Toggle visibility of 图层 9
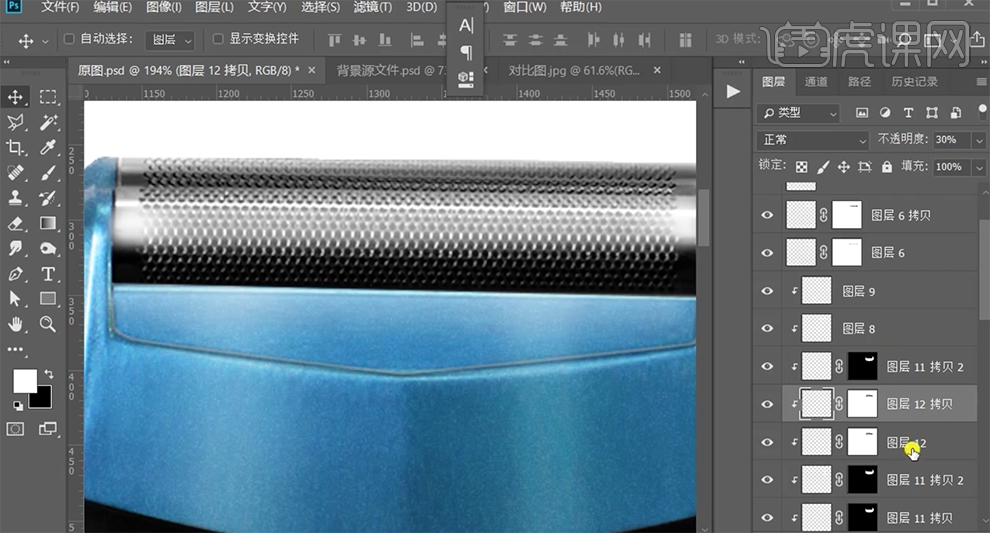Image resolution: width=990 pixels, height=533 pixels. [x=767, y=291]
